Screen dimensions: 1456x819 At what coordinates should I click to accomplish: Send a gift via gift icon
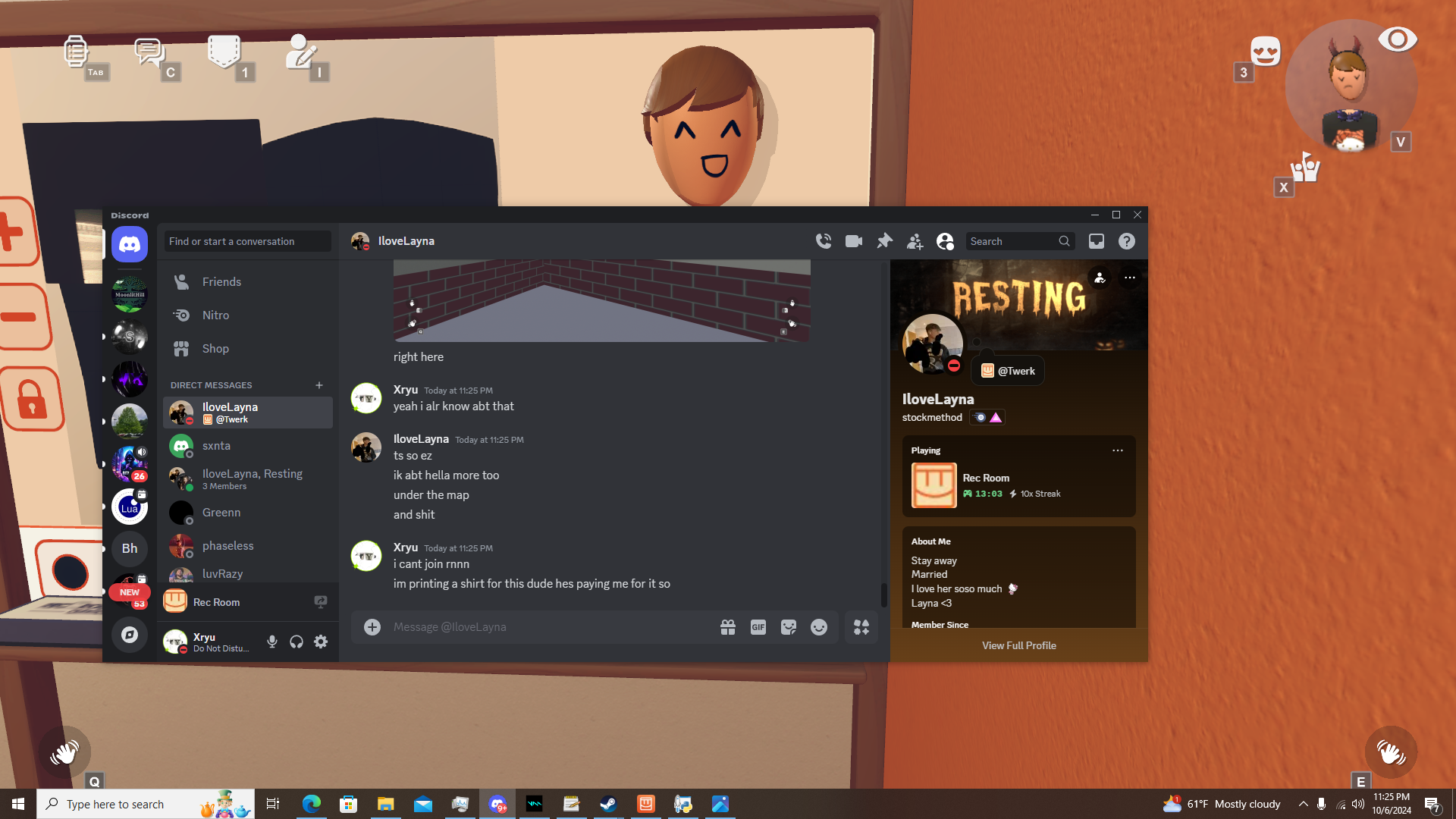click(728, 627)
